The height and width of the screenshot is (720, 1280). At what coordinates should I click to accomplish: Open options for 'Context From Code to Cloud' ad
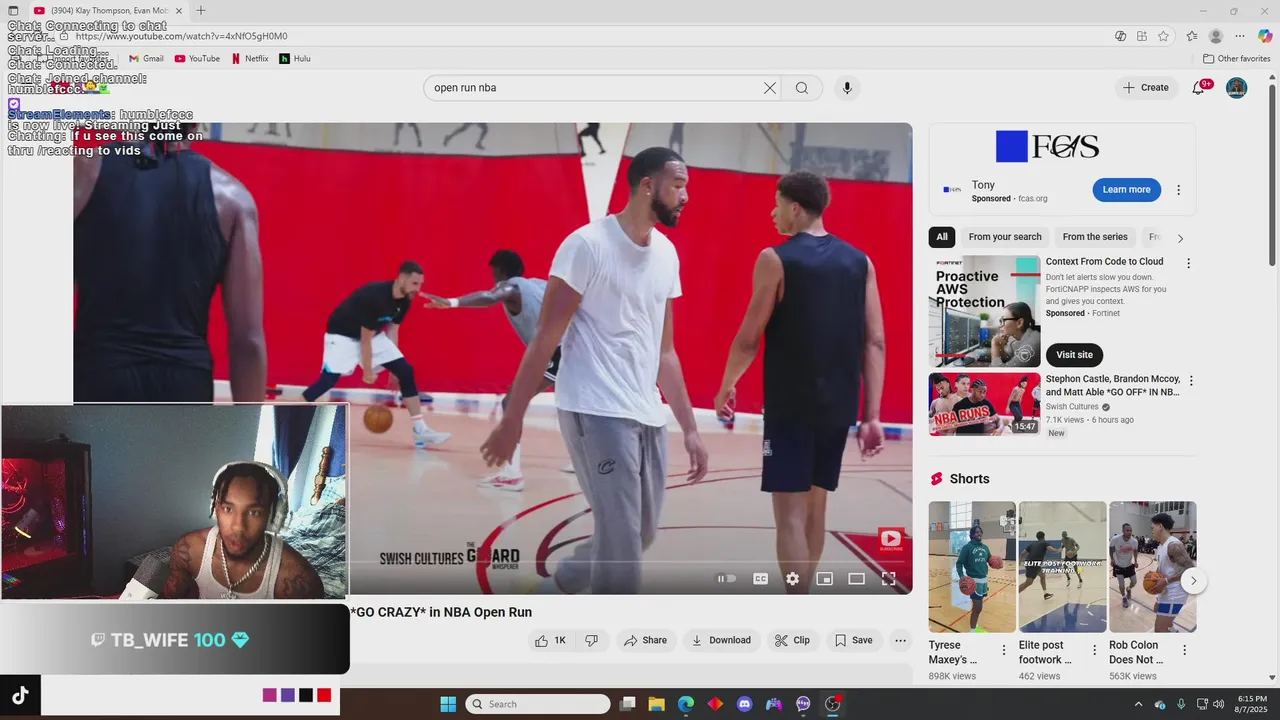click(1188, 263)
